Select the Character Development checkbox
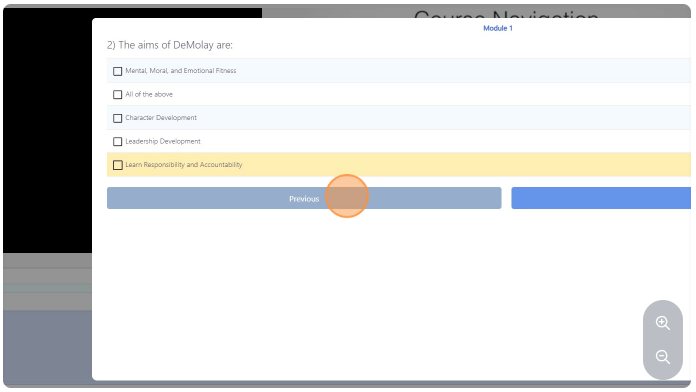Screen dimensions: 696x392 118,118
